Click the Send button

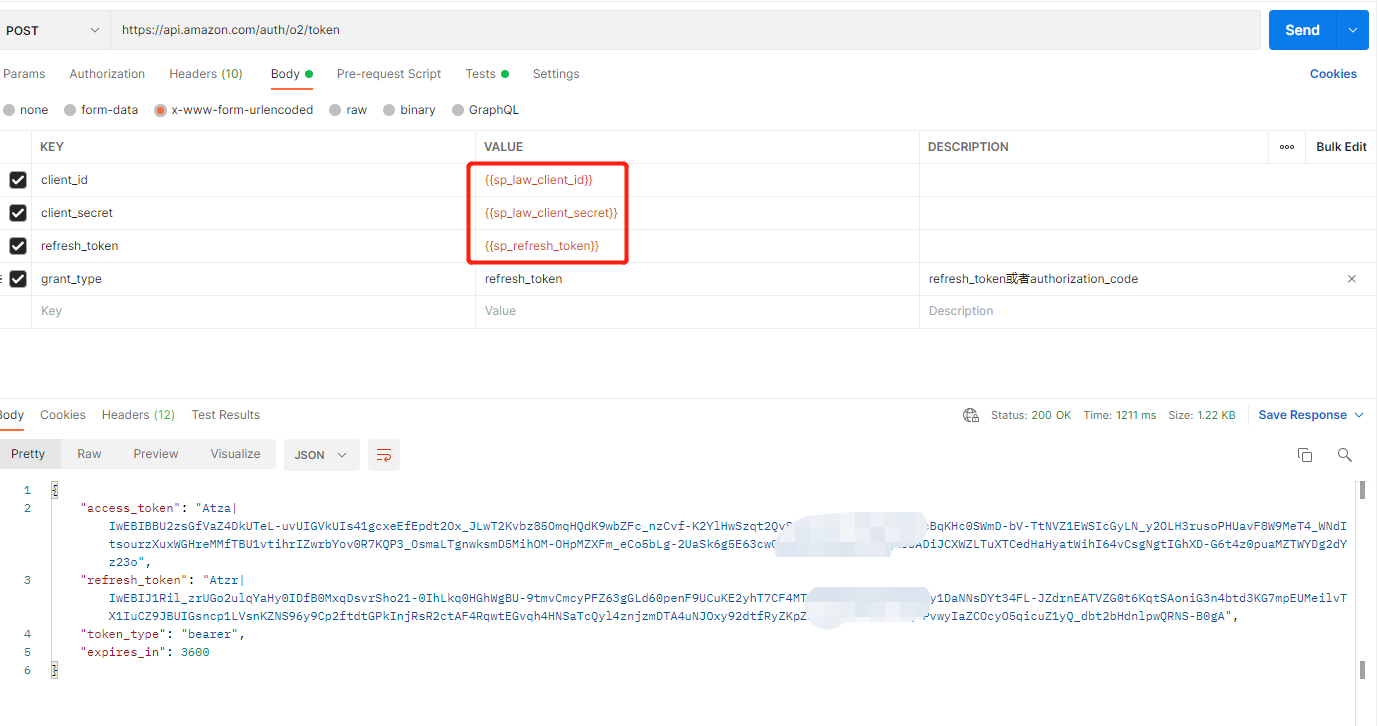coord(1301,30)
